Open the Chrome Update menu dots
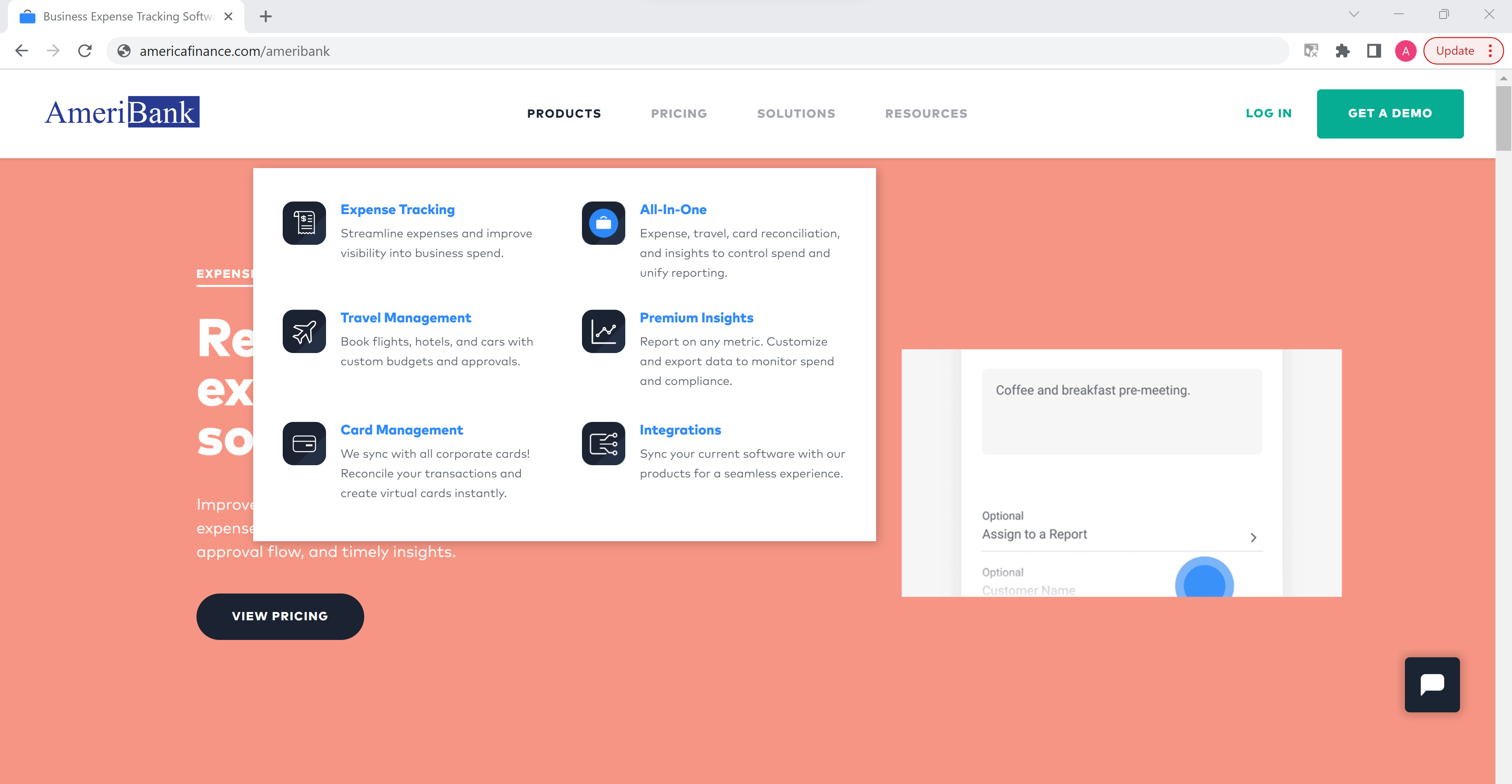The height and width of the screenshot is (784, 1512). point(1490,51)
